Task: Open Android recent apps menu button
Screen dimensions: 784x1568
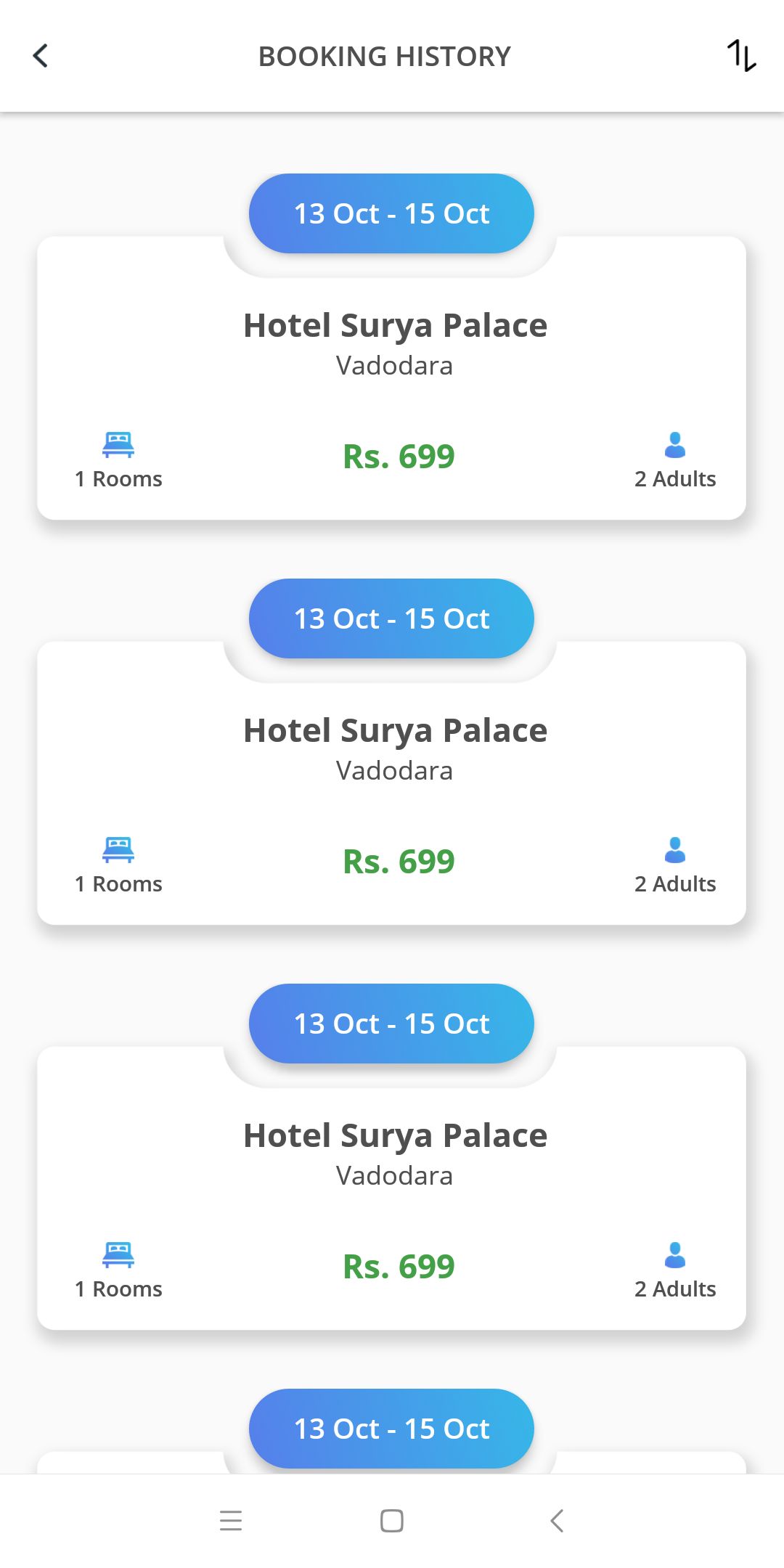Action: (x=231, y=1520)
